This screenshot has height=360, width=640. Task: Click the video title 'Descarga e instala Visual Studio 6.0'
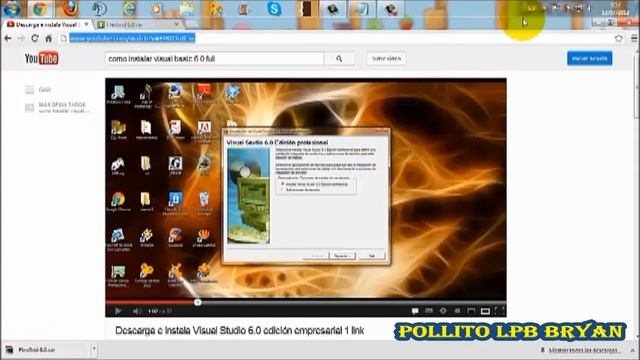tap(239, 331)
